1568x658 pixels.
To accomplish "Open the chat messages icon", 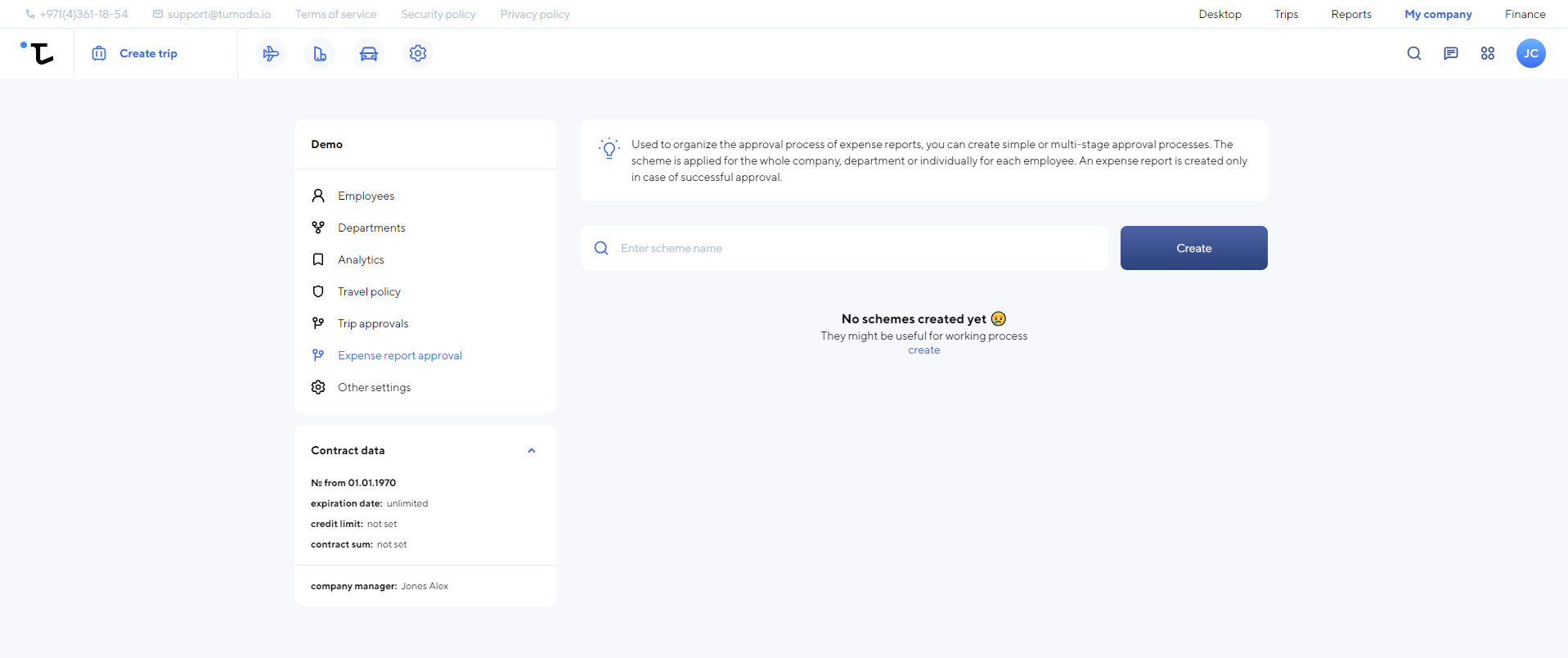I will pyautogui.click(x=1450, y=53).
